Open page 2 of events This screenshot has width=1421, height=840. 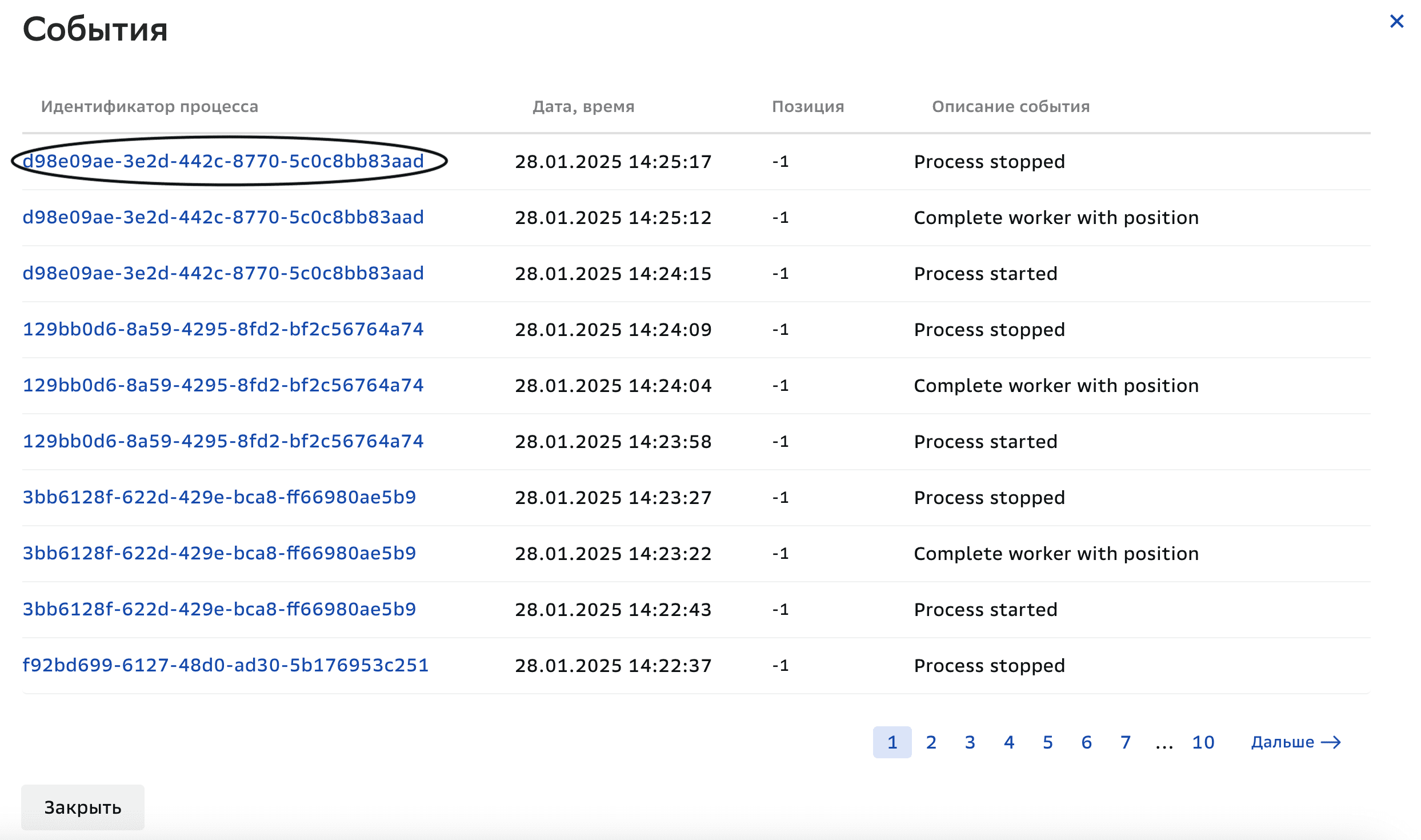coord(931,742)
